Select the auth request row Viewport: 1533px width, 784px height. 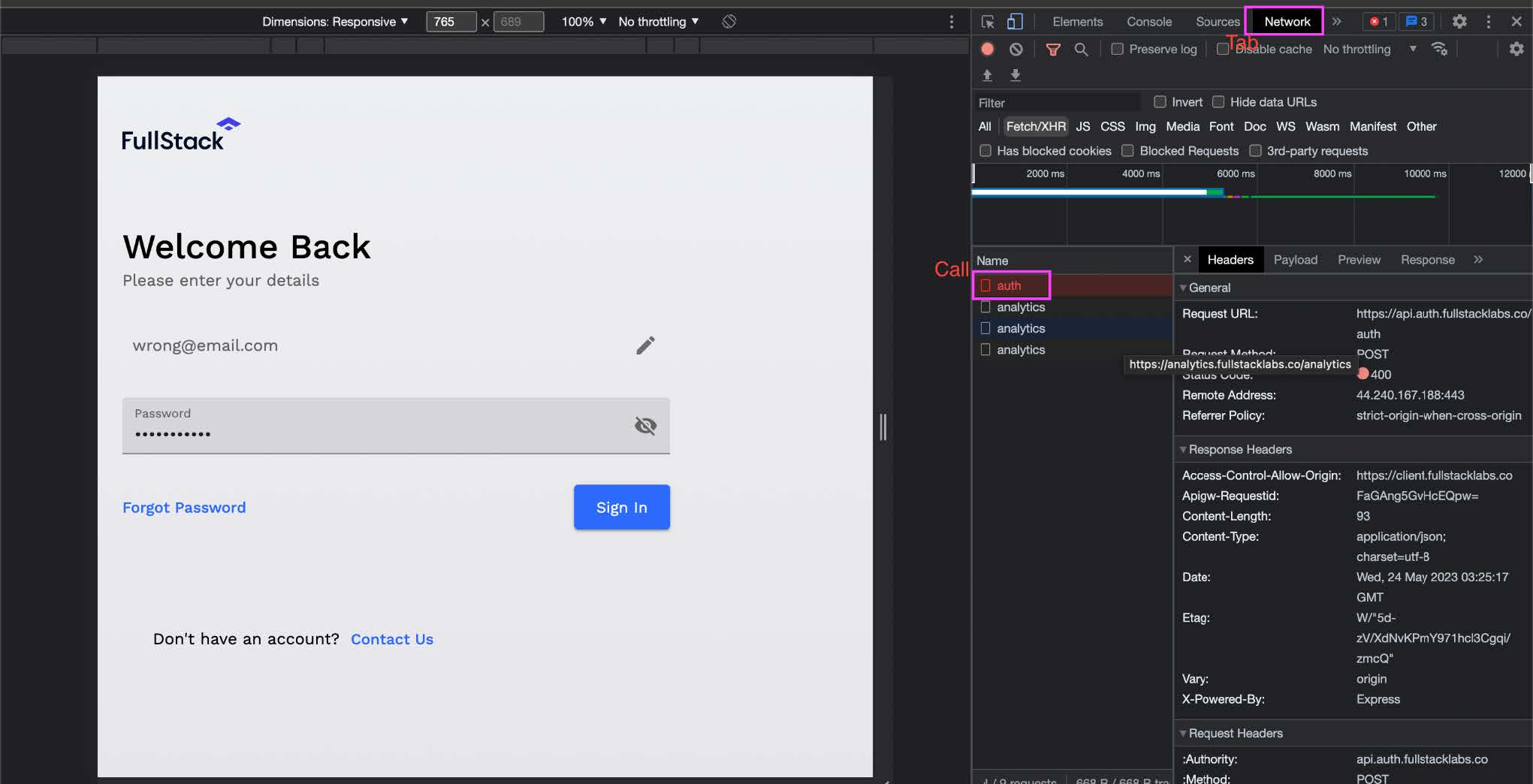click(x=1073, y=285)
